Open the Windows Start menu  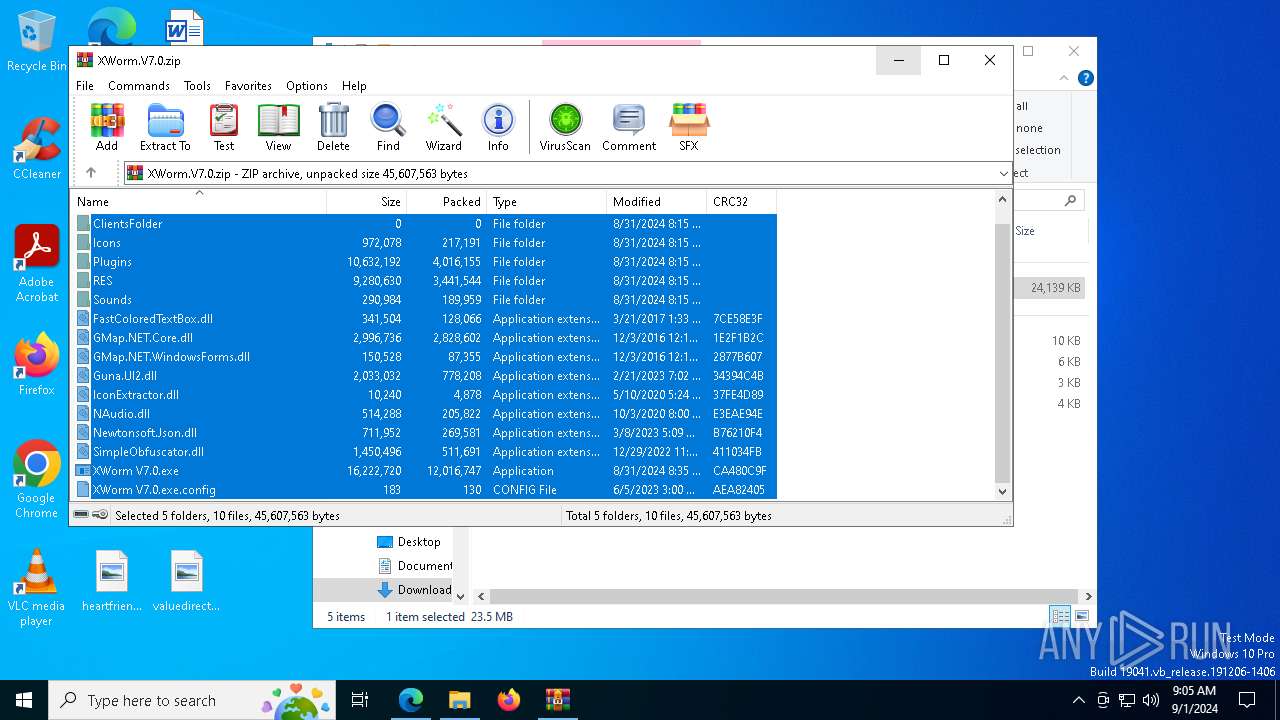click(24, 700)
